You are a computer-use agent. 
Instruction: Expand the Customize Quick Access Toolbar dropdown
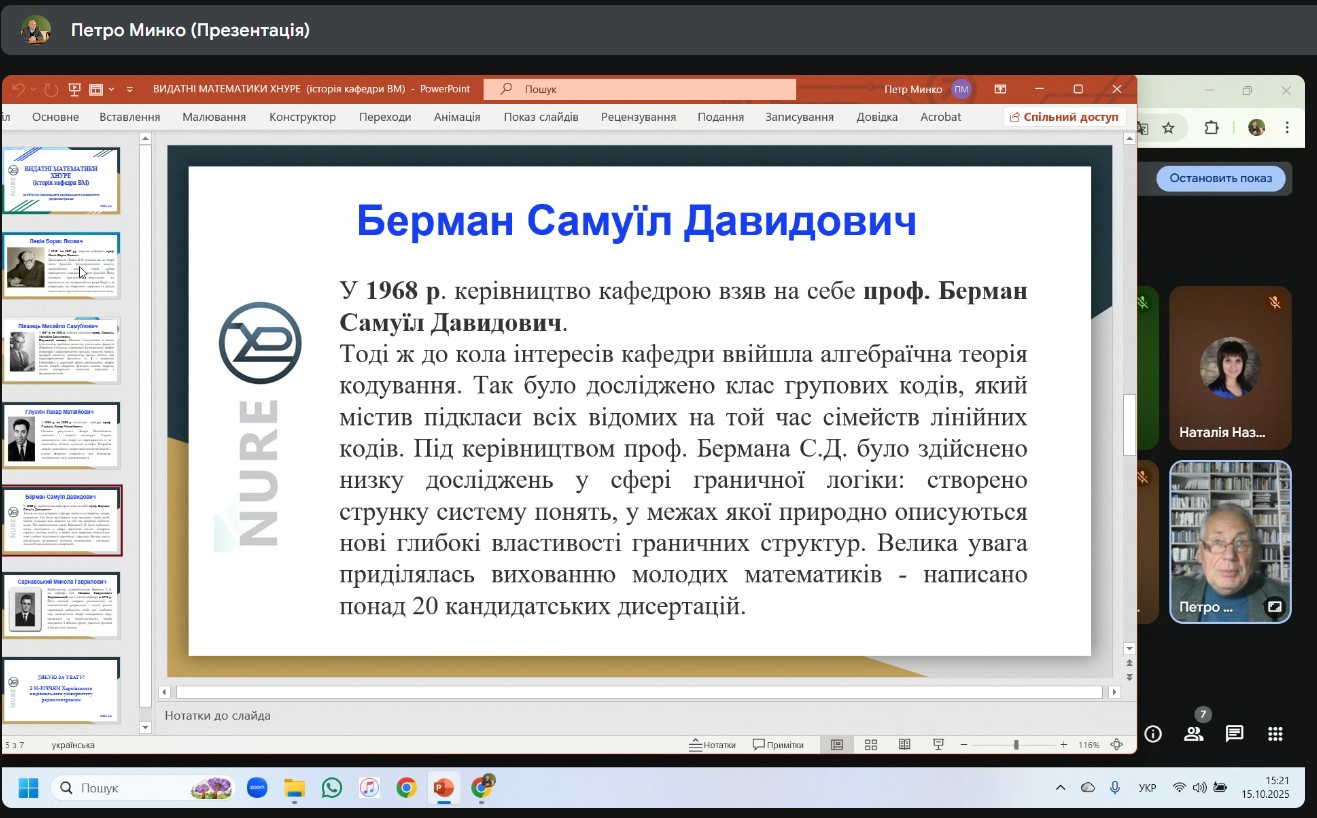(x=129, y=89)
